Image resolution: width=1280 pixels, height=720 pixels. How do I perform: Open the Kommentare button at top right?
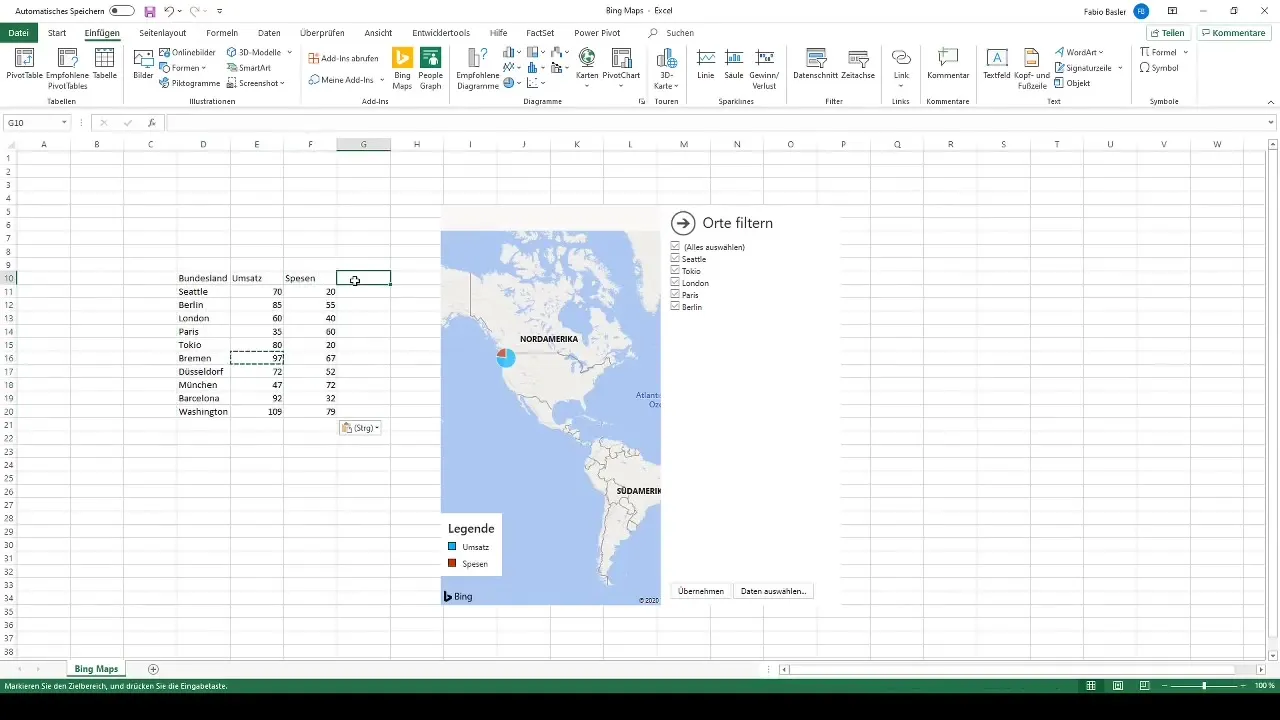1234,33
